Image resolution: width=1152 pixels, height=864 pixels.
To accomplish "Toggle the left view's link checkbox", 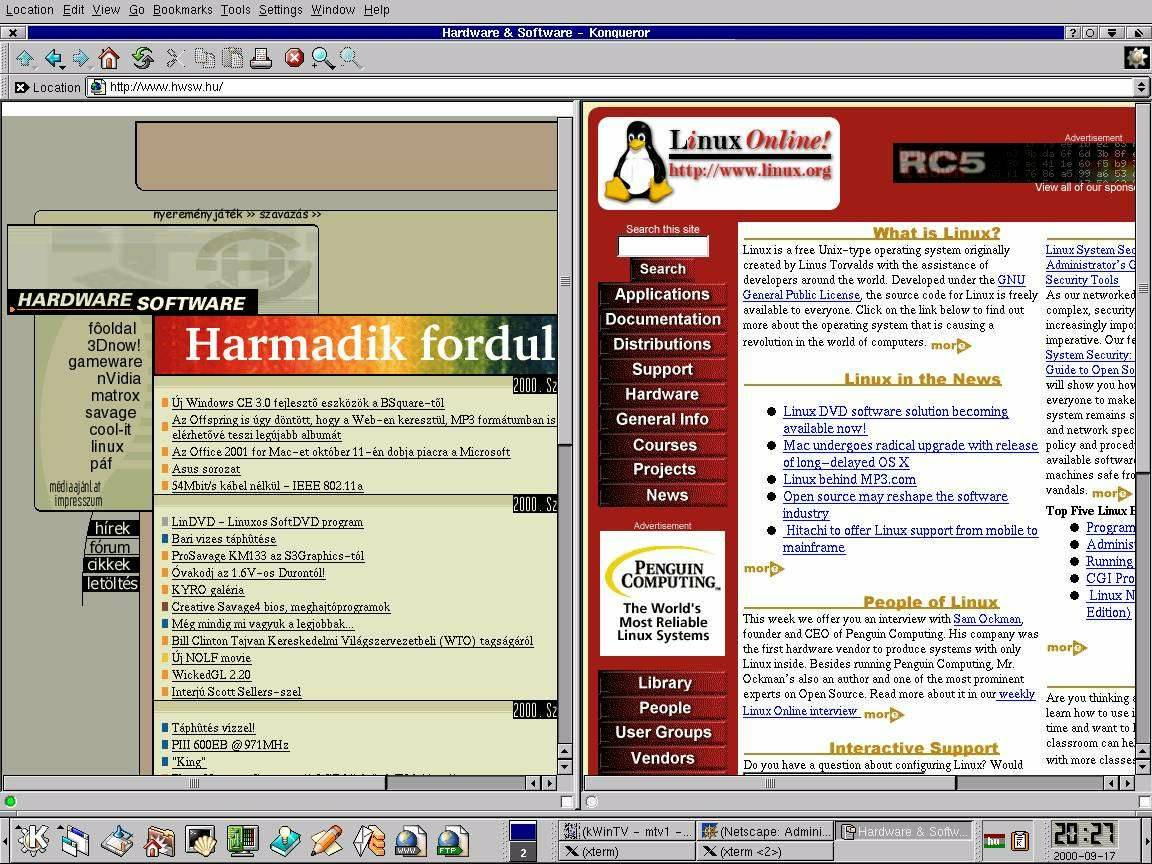I will pyautogui.click(x=566, y=801).
